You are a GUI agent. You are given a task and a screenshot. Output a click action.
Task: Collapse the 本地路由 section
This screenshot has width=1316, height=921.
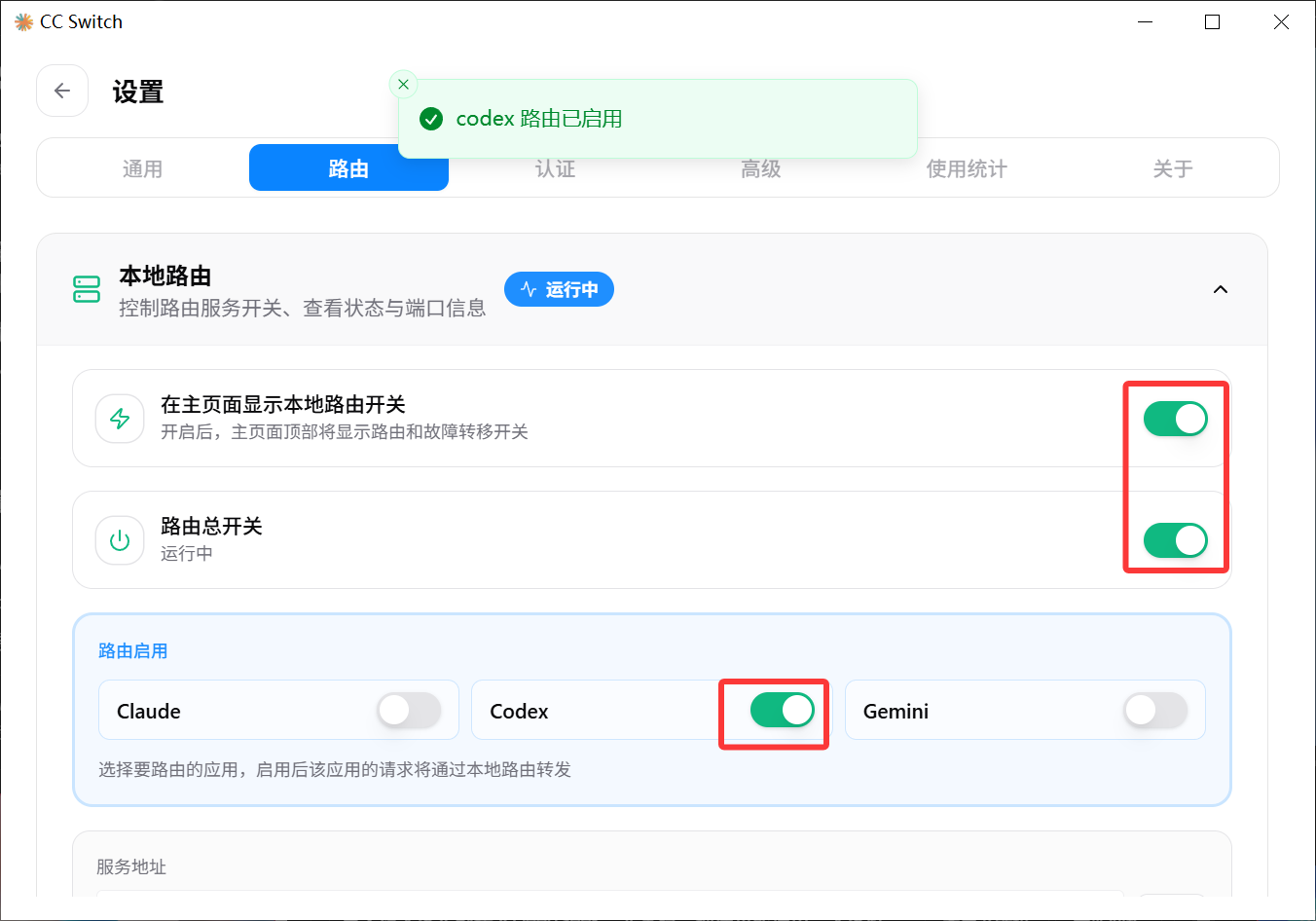(x=1221, y=289)
